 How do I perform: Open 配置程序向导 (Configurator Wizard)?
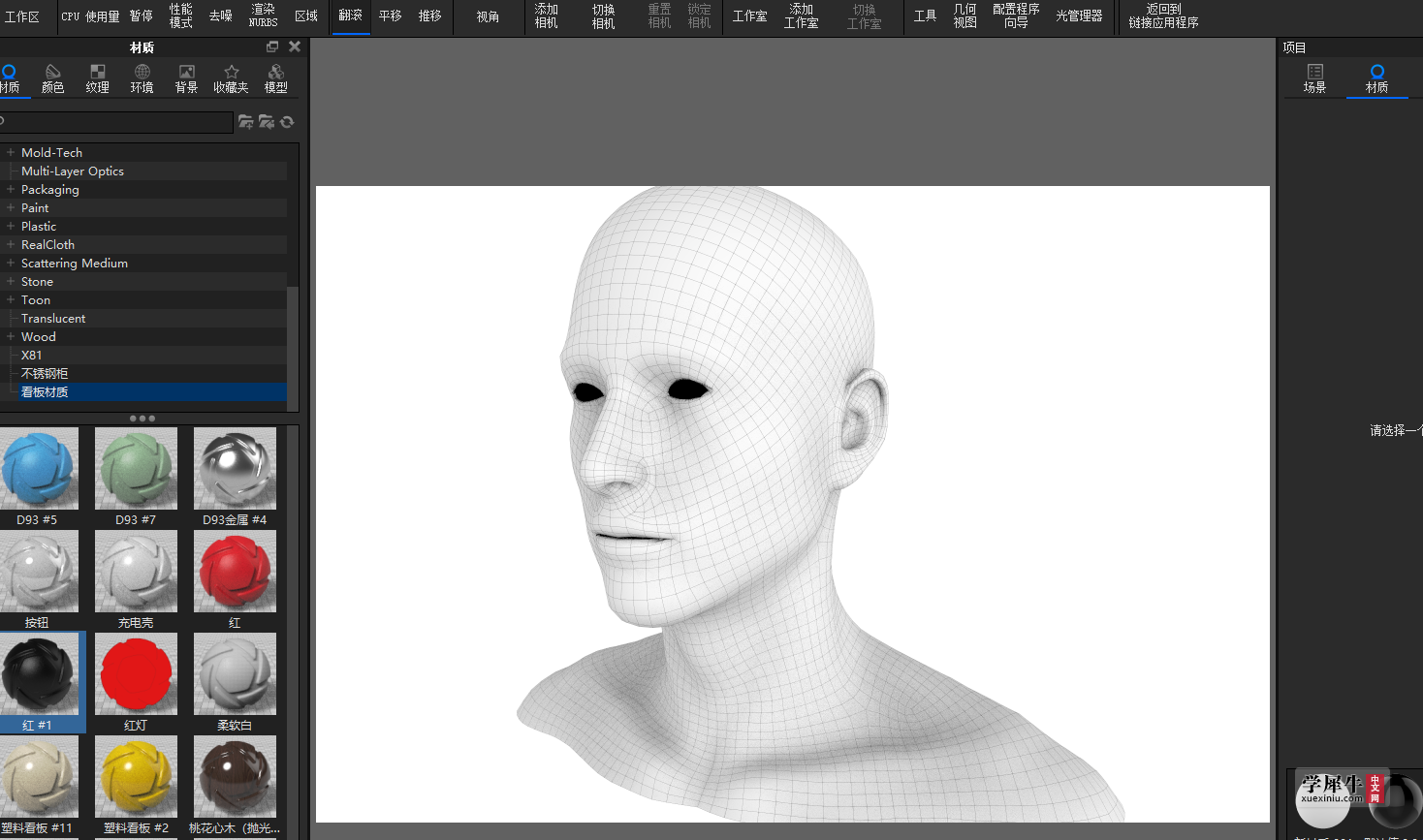pyautogui.click(x=1017, y=16)
